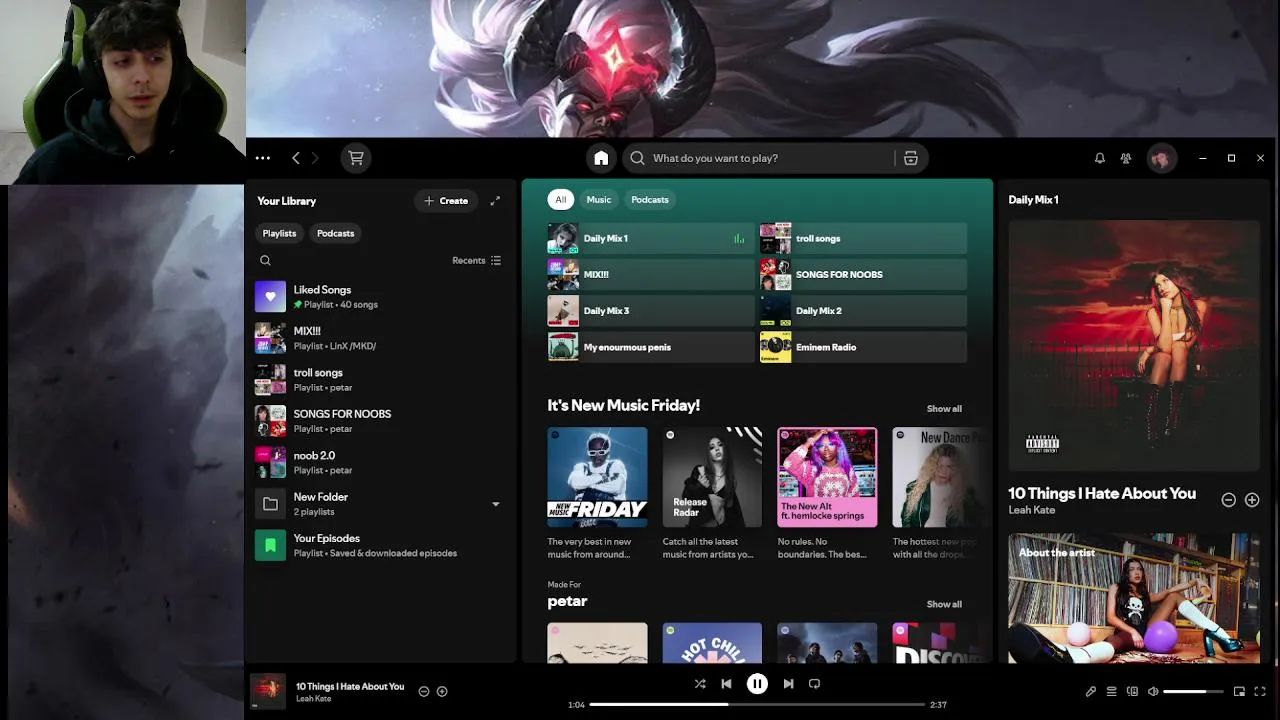Add the song to Liked Songs in the bottom bar
This screenshot has width=1280, height=720.
point(442,691)
